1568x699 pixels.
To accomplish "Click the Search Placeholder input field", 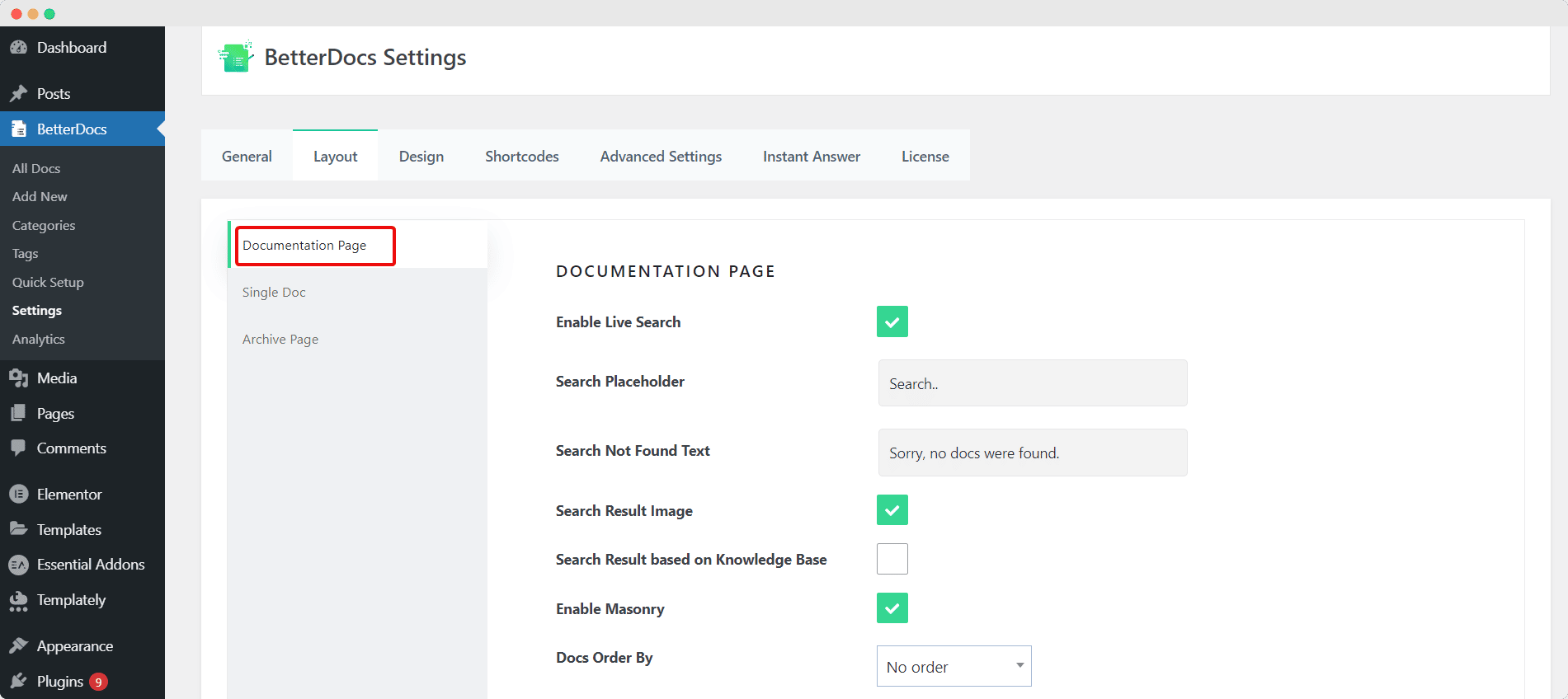I will tap(1033, 383).
